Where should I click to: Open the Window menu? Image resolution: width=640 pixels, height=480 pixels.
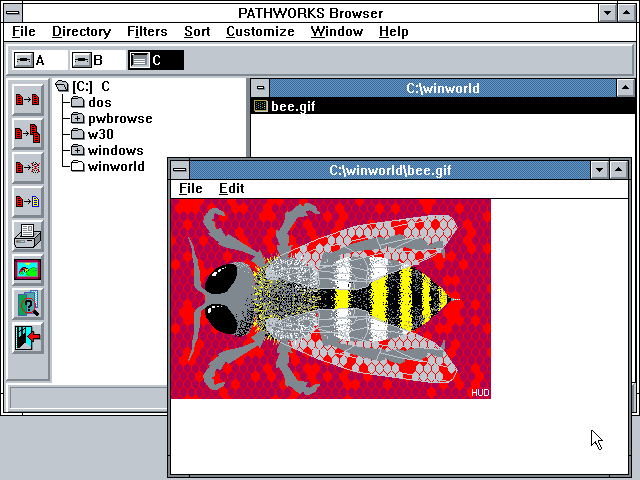(x=337, y=31)
